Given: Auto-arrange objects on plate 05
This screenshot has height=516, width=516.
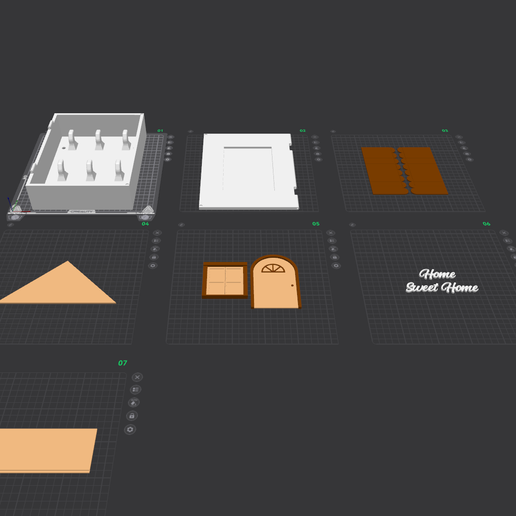Looking at the screenshot, I should click(332, 241).
